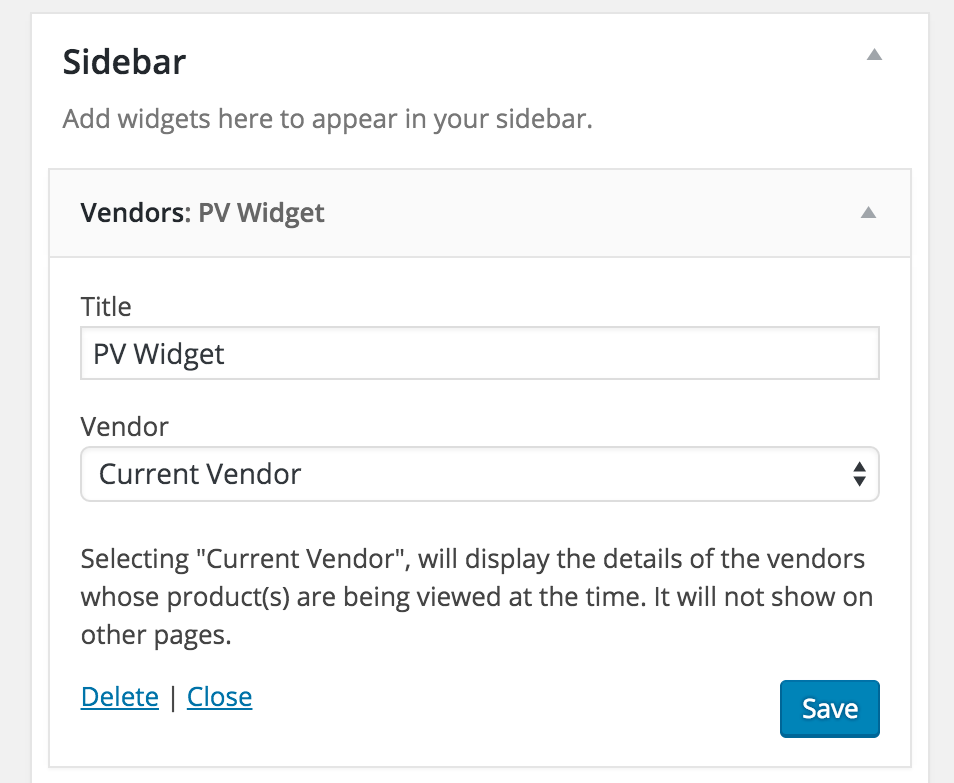The height and width of the screenshot is (783, 954).
Task: Collapse the Sidebar widget area arrow
Action: point(874,56)
